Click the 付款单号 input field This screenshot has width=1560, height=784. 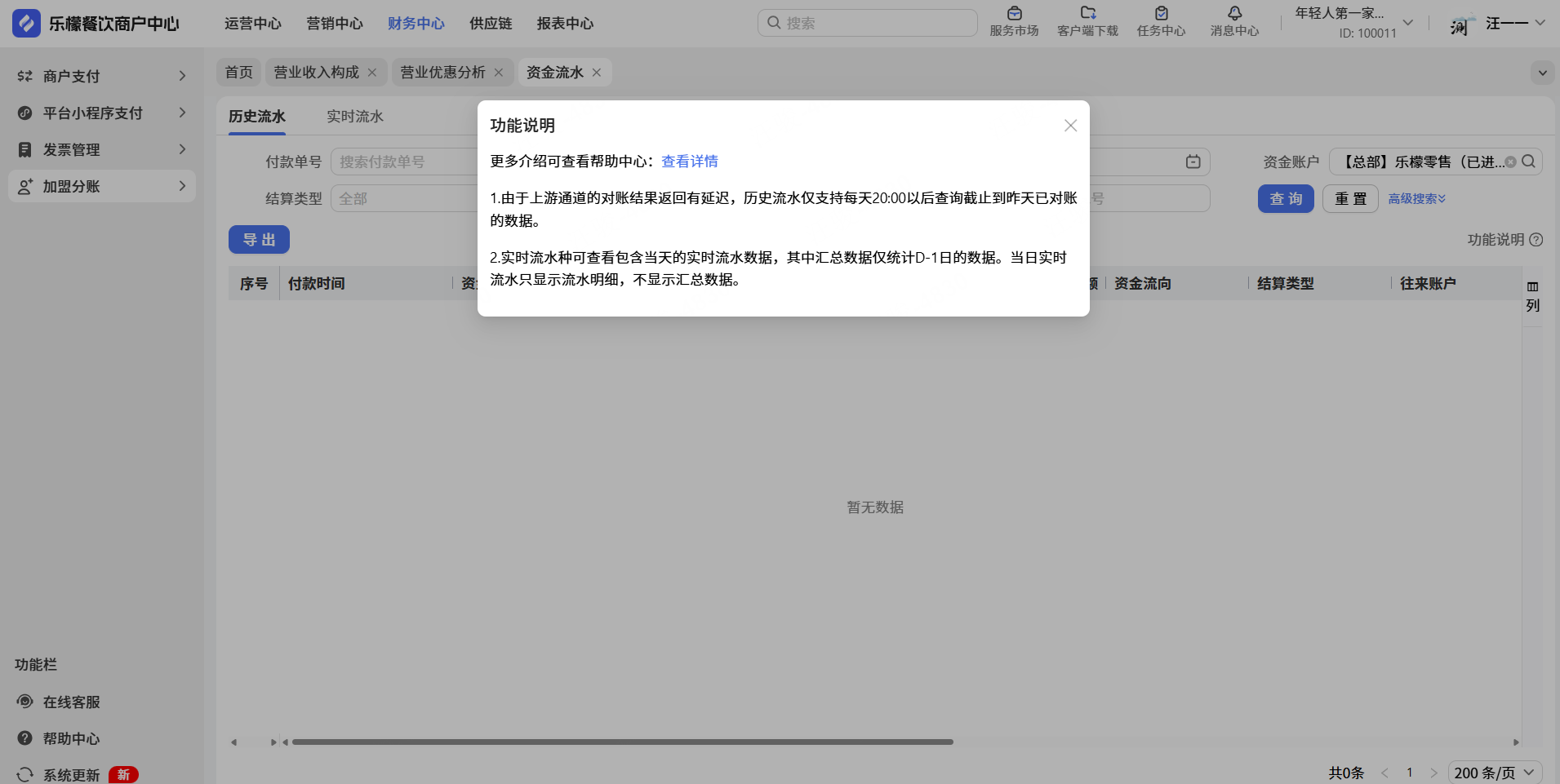[404, 162]
